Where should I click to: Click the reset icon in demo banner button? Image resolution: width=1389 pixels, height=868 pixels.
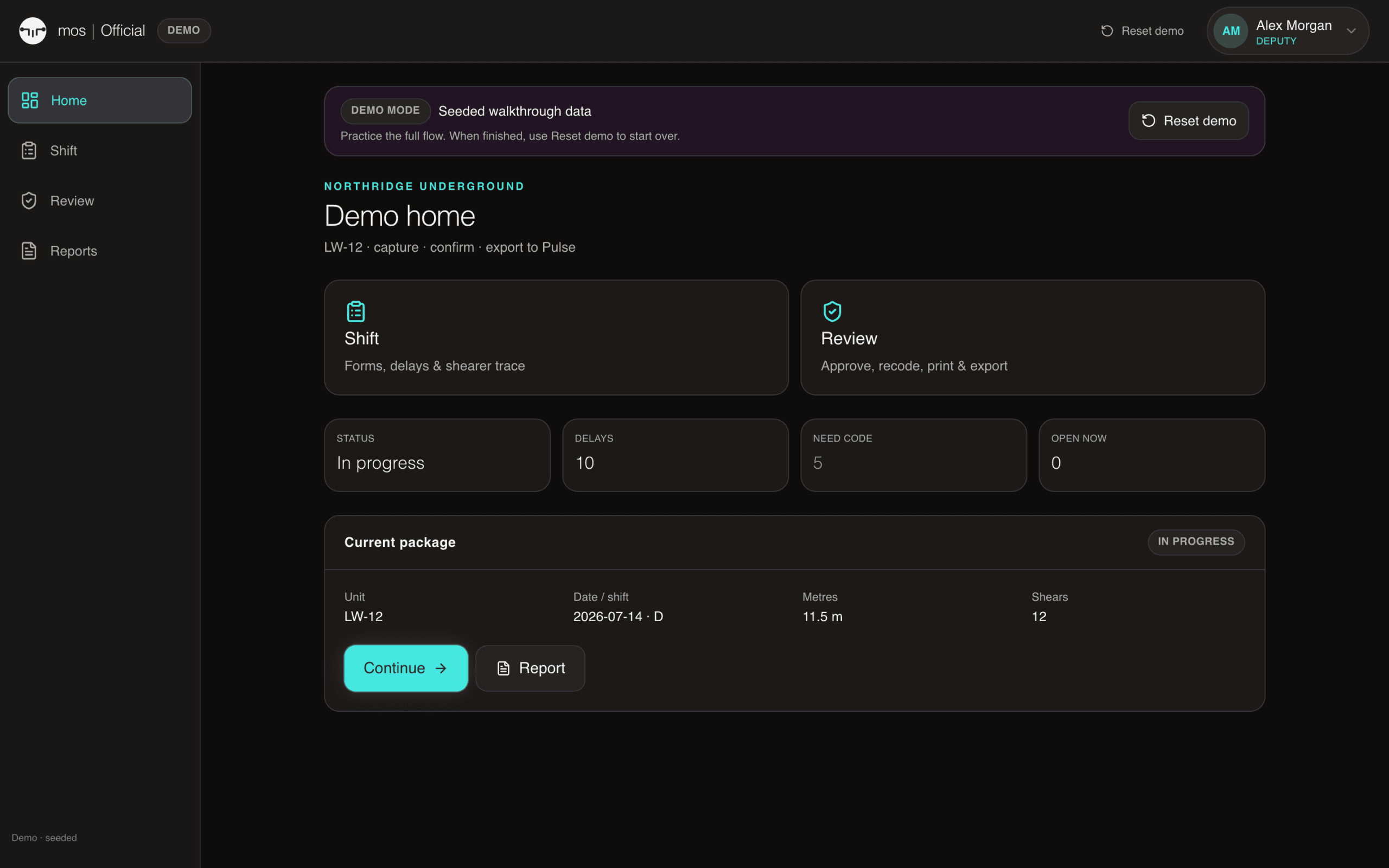click(x=1149, y=120)
